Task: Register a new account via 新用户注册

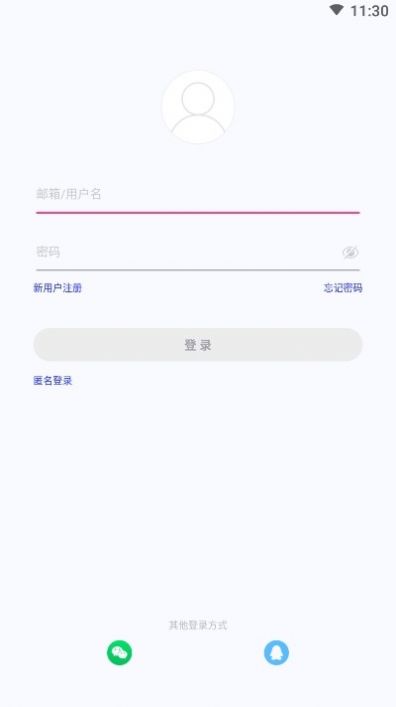Action: point(57,288)
